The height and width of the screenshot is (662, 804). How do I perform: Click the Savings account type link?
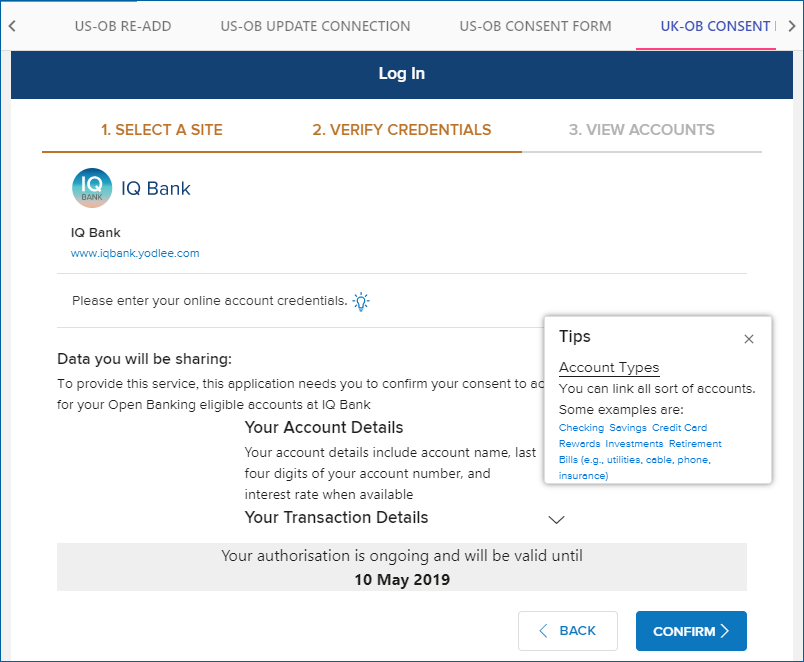pyautogui.click(x=628, y=428)
